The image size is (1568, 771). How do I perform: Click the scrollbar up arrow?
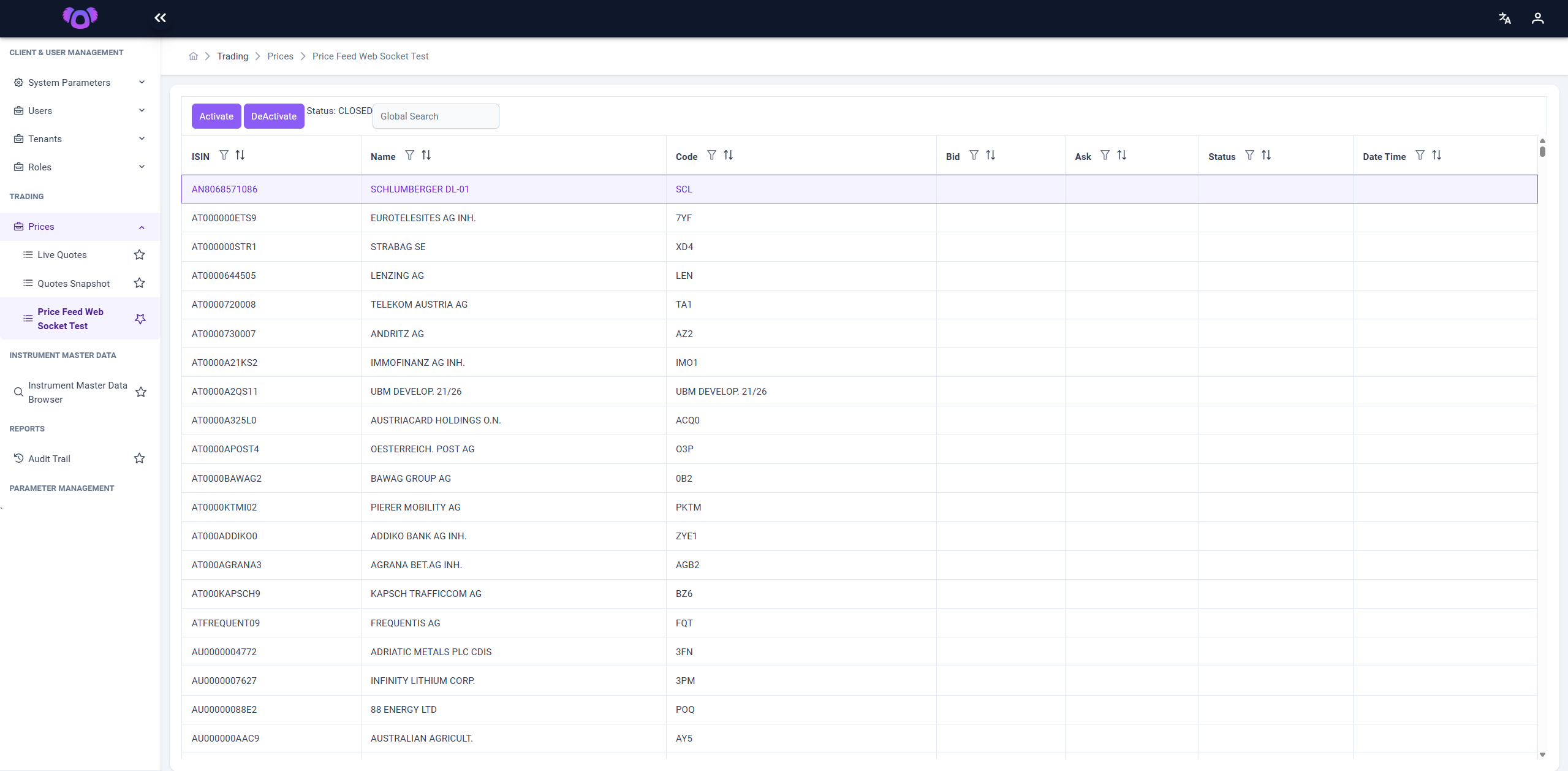pyautogui.click(x=1542, y=141)
